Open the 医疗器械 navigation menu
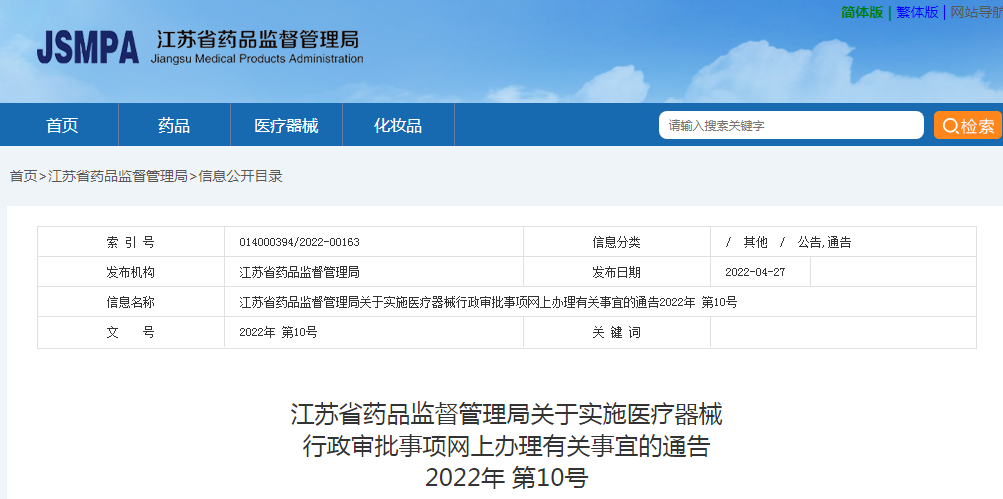Image resolution: width=1003 pixels, height=499 pixels. click(286, 125)
